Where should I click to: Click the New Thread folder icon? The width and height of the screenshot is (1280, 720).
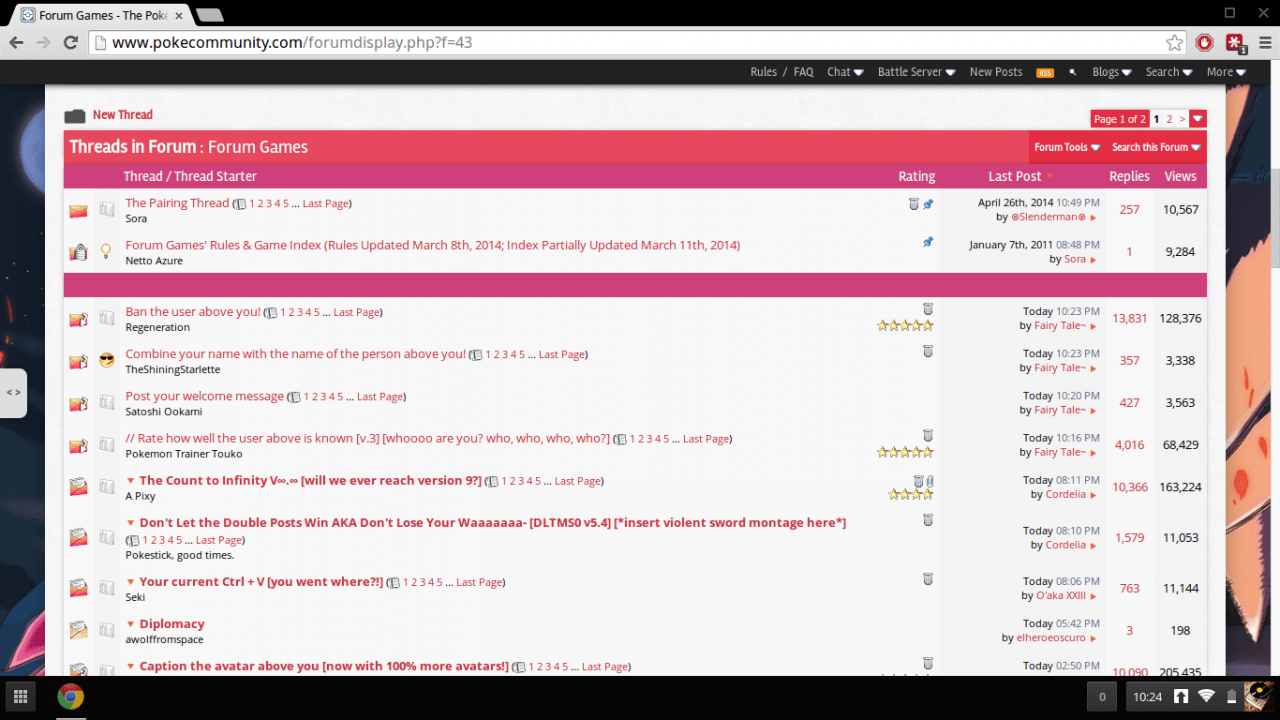tap(75, 116)
